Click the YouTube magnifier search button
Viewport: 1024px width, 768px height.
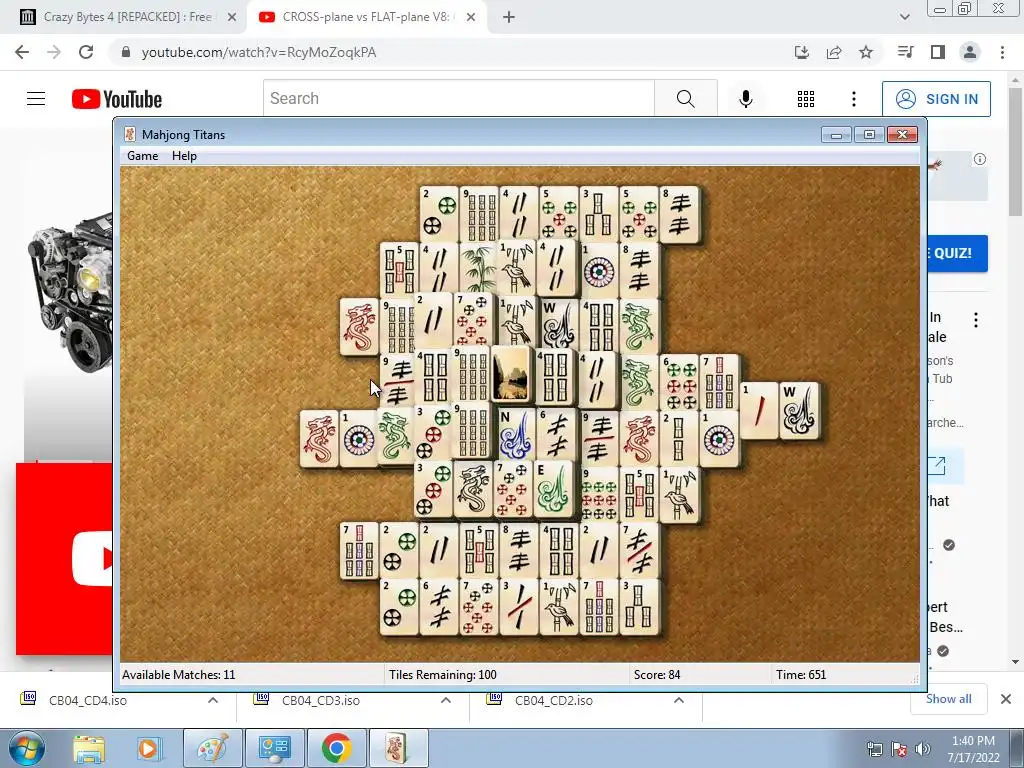tap(686, 99)
